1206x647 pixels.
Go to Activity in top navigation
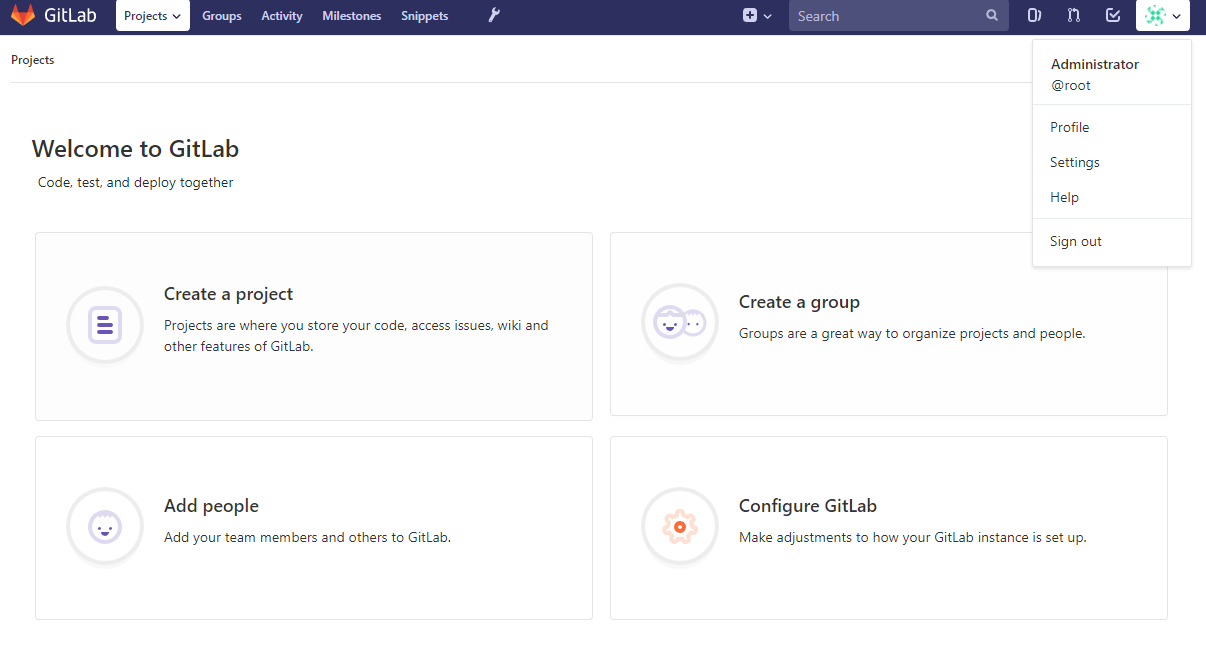[x=282, y=16]
